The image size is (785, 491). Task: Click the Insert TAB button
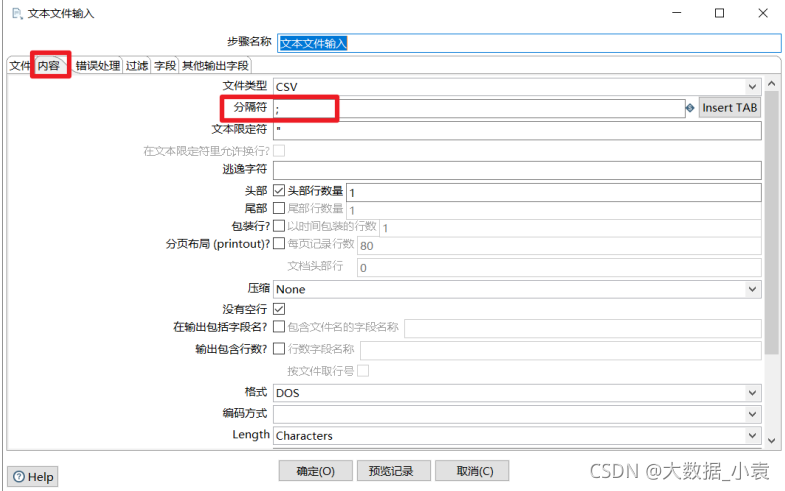729,108
